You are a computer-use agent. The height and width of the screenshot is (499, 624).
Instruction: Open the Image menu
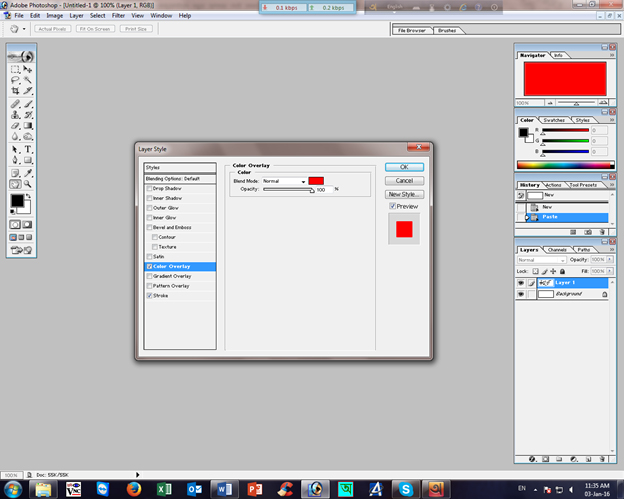click(55, 16)
